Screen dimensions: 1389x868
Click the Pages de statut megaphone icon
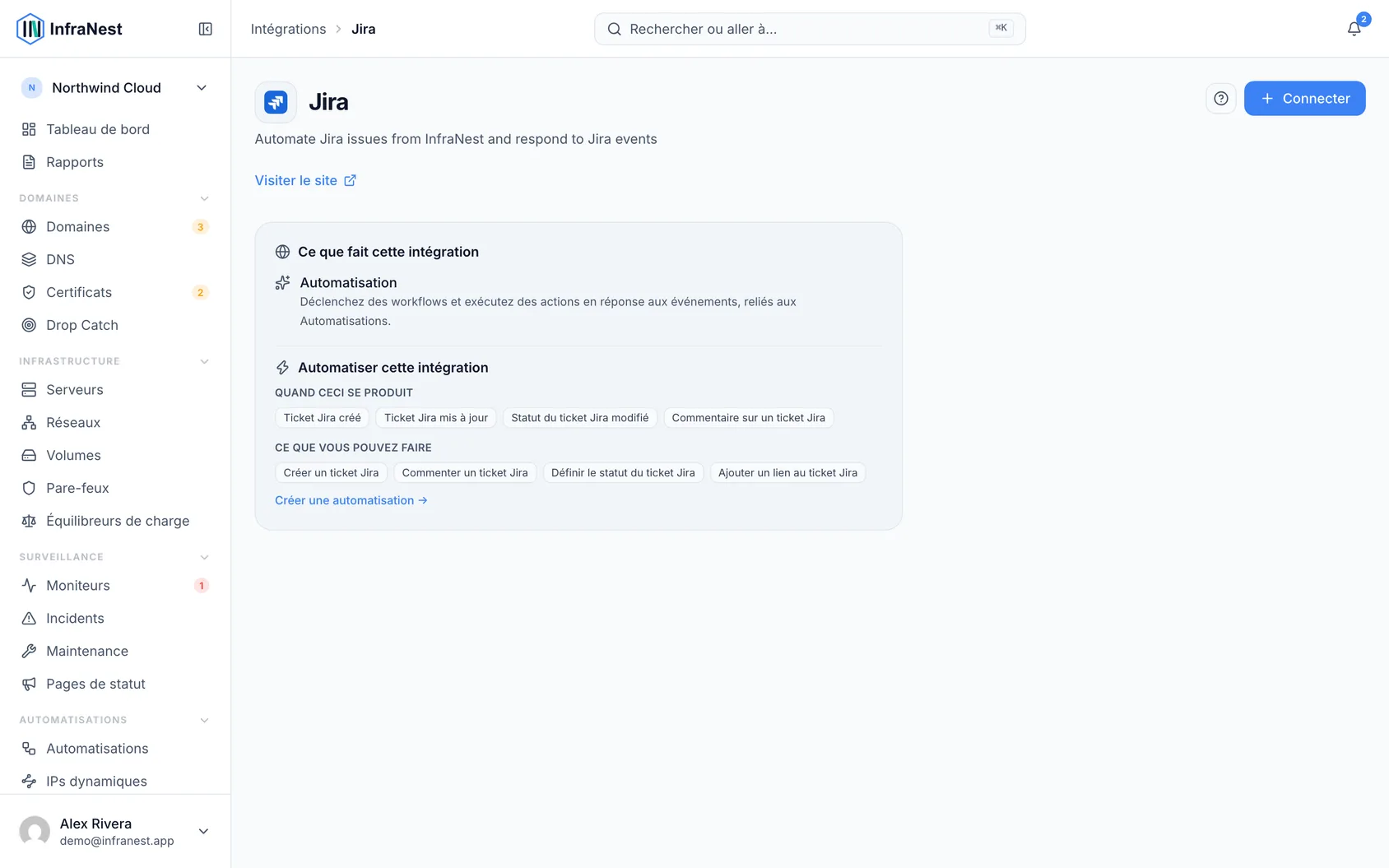(29, 684)
